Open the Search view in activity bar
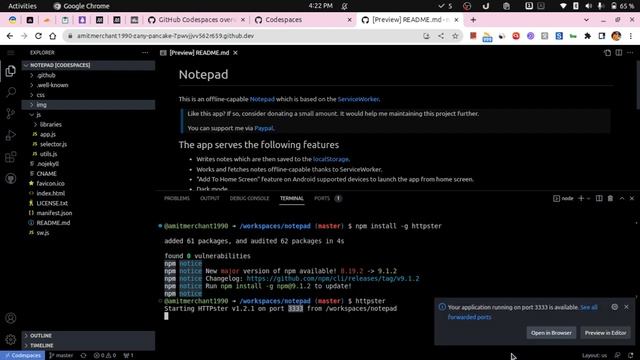This screenshot has width=640, height=360. coord(11,92)
